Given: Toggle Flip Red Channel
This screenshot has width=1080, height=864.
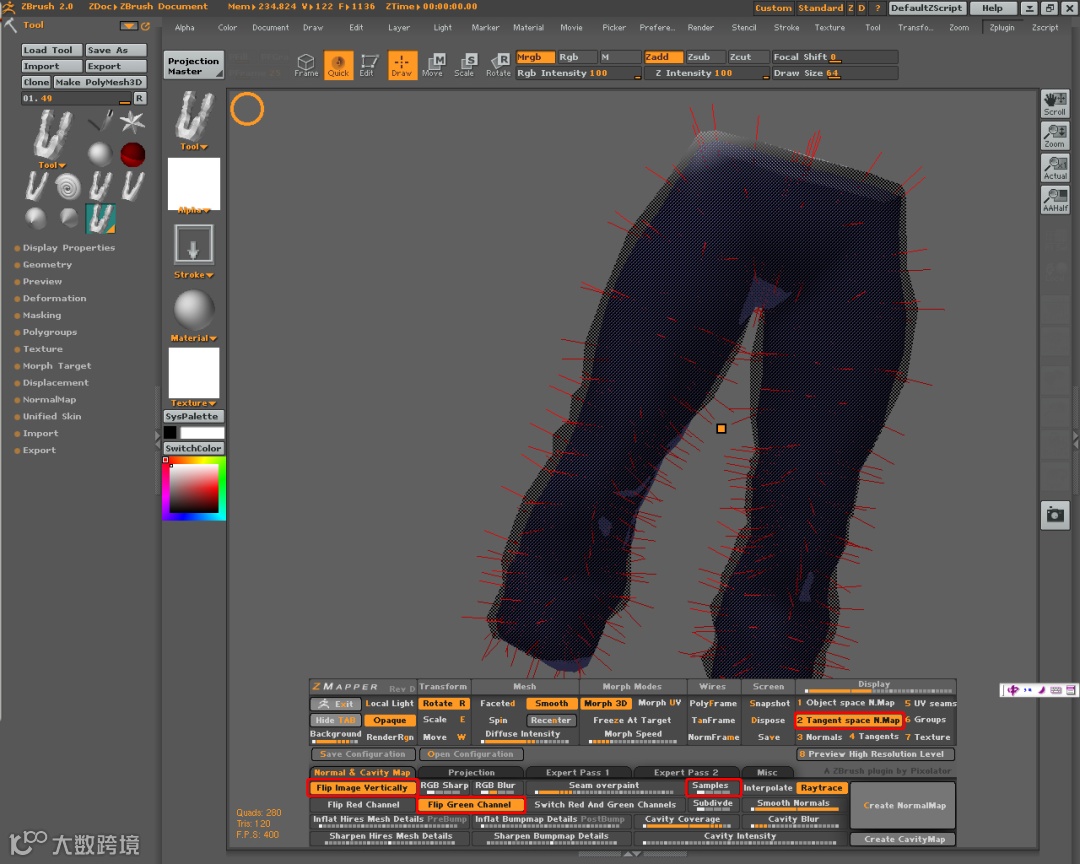Looking at the screenshot, I should 363,804.
